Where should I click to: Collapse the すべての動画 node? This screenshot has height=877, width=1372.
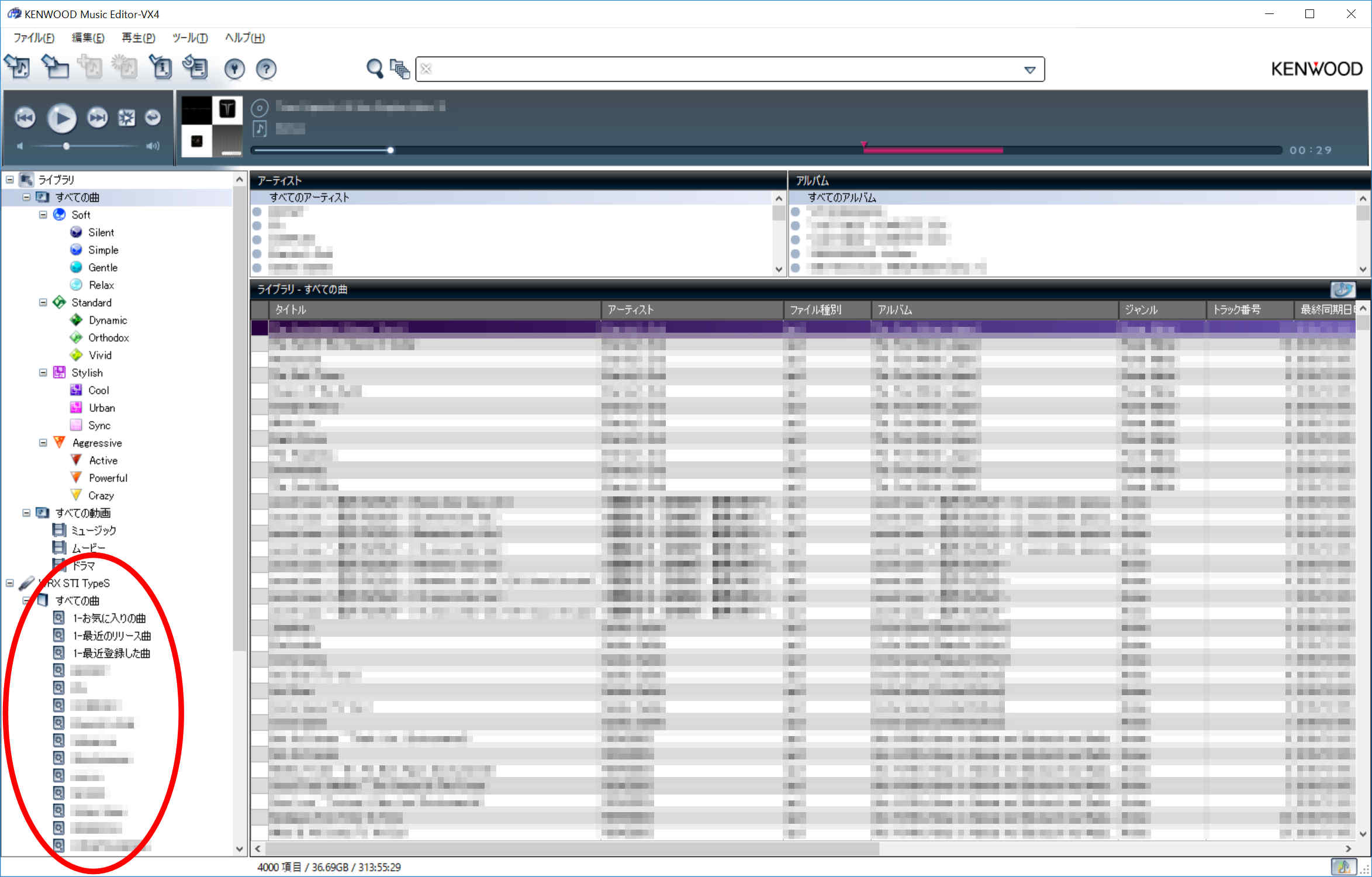26,513
